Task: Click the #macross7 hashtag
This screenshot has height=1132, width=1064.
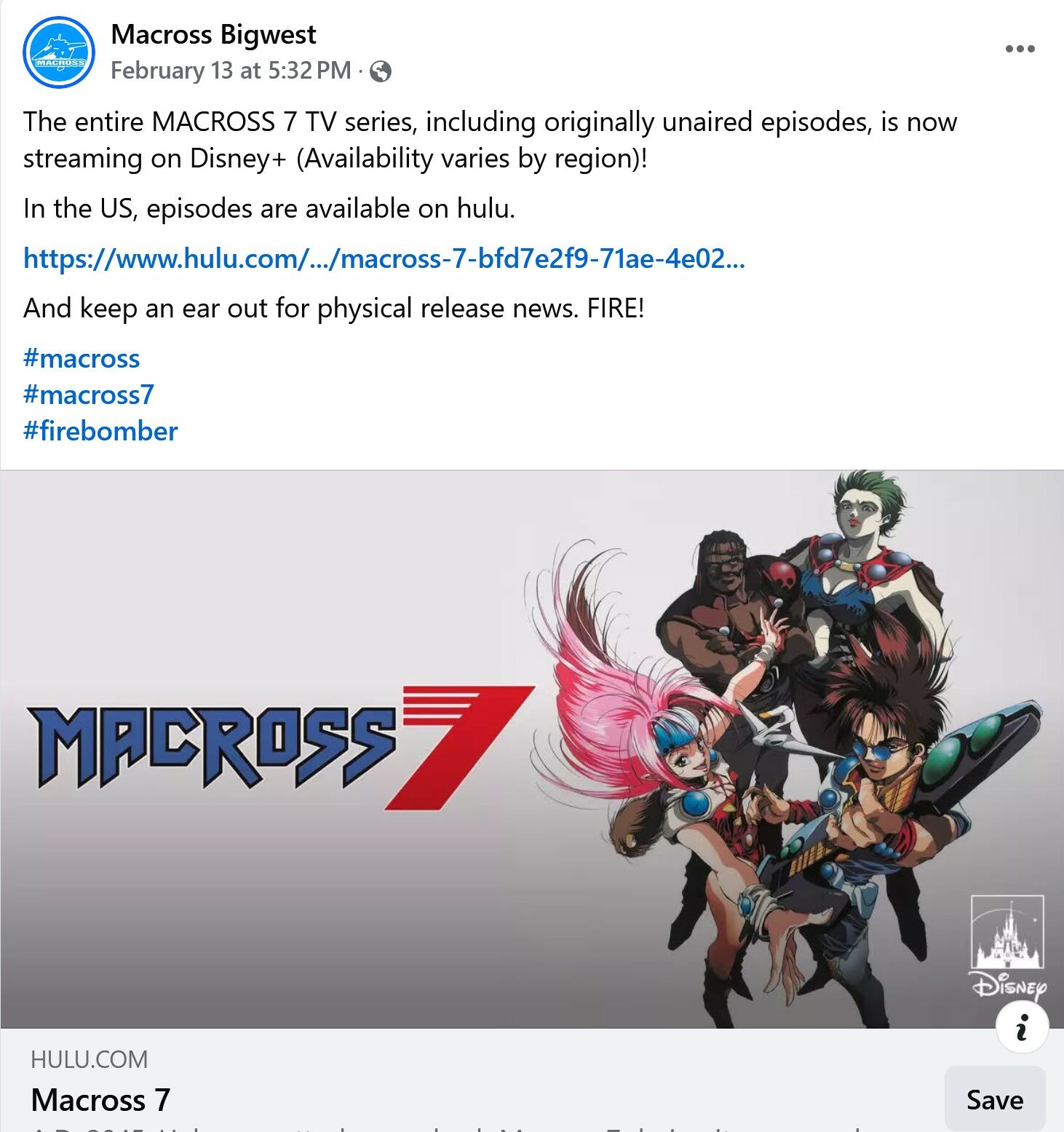Action: 89,395
